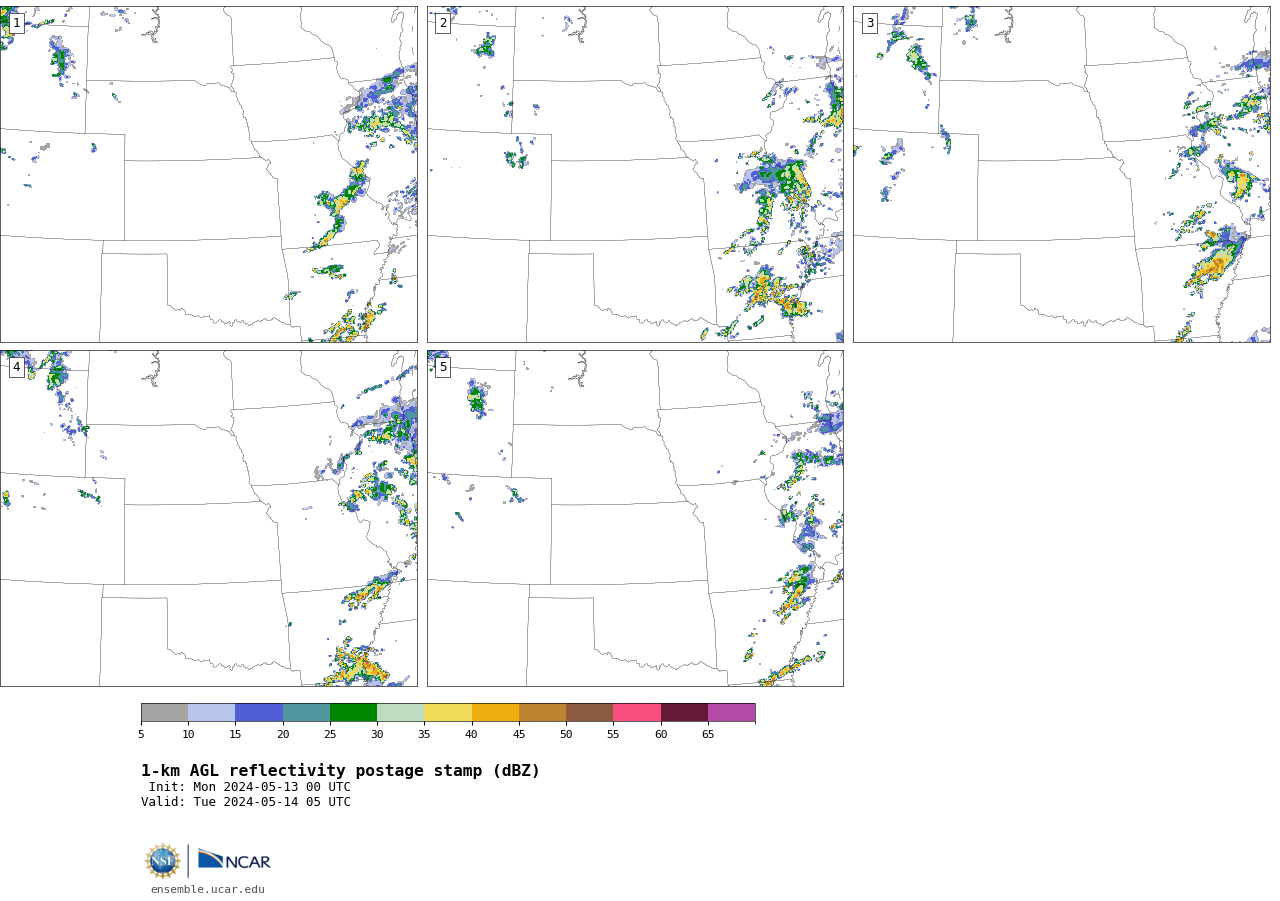This screenshot has width=1280, height=901.
Task: Click the panel number label 4
Action: pyautogui.click(x=16, y=367)
